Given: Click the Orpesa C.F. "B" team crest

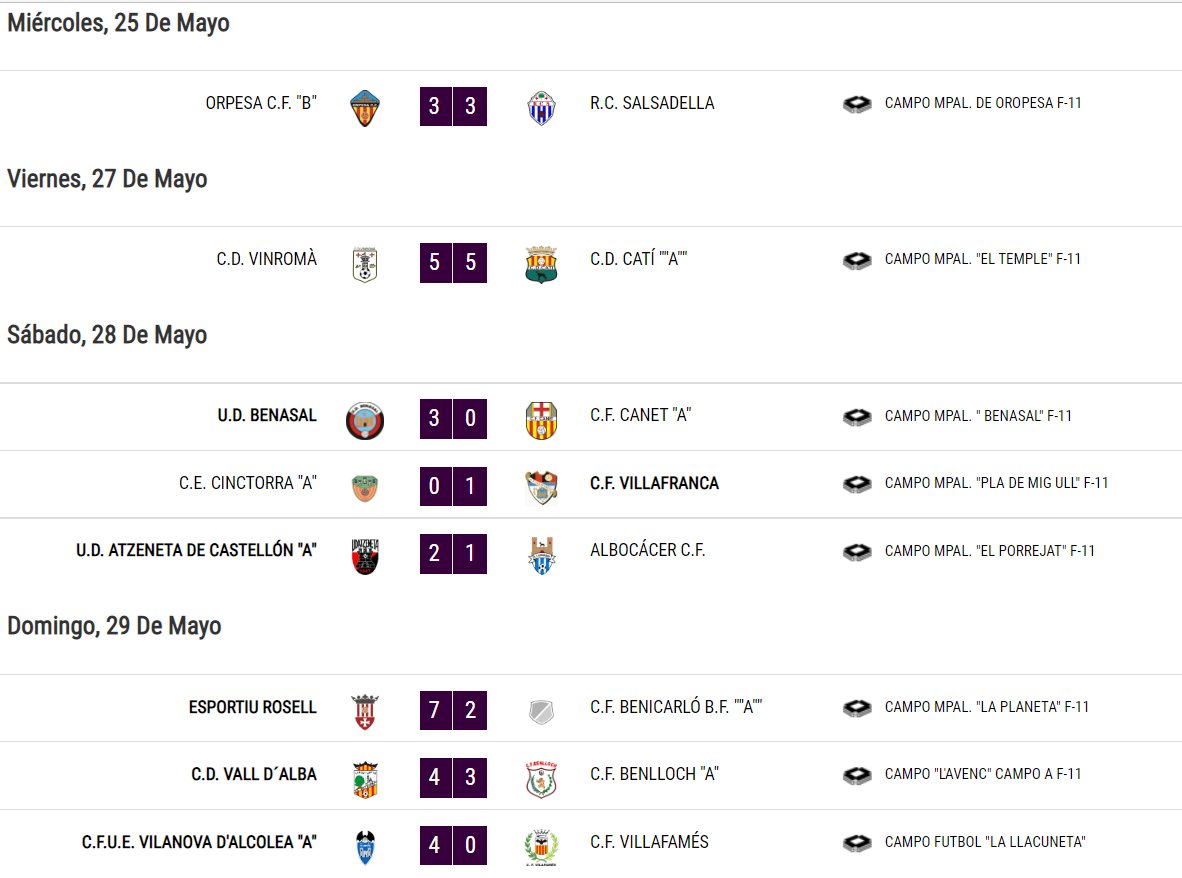Looking at the screenshot, I should pyautogui.click(x=365, y=107).
